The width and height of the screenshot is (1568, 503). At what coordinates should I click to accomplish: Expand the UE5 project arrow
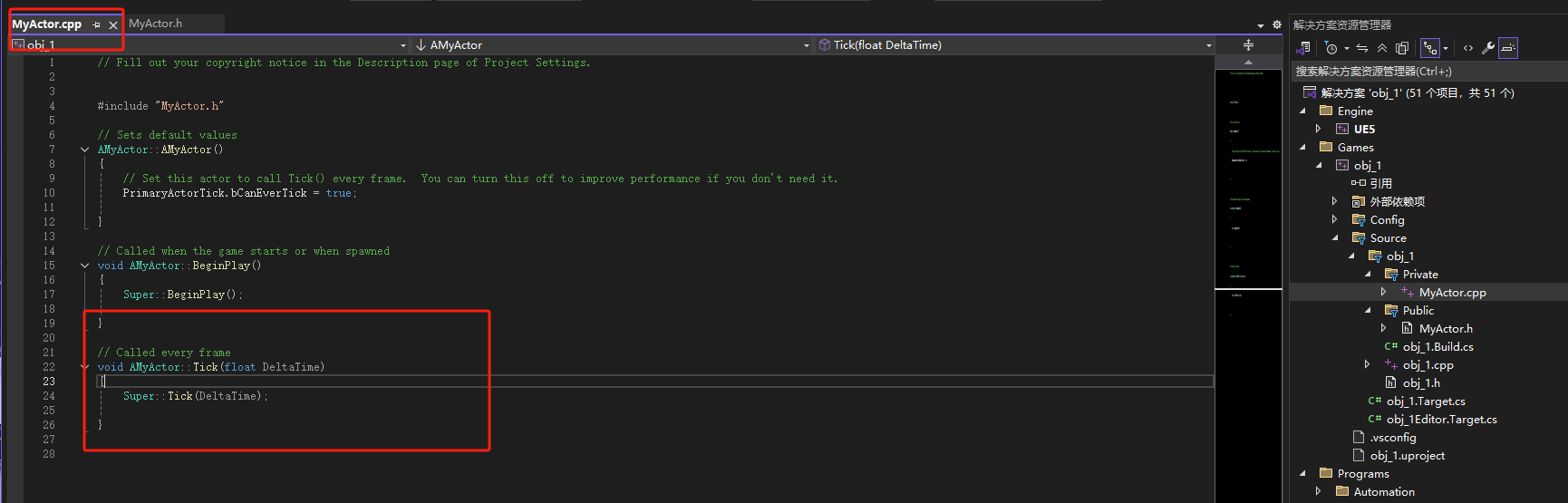(1319, 129)
